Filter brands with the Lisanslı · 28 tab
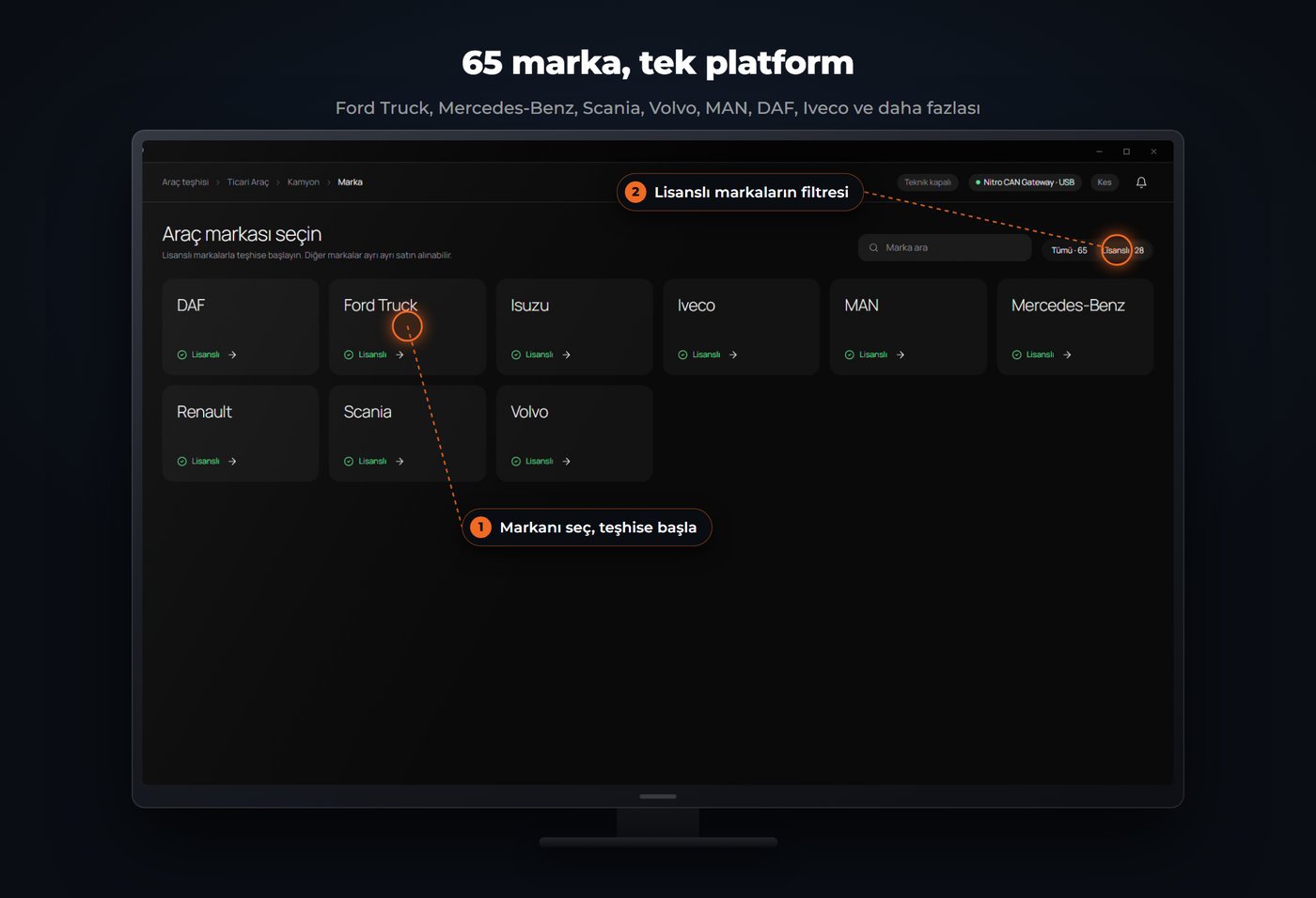The image size is (1316, 898). coord(1123,250)
